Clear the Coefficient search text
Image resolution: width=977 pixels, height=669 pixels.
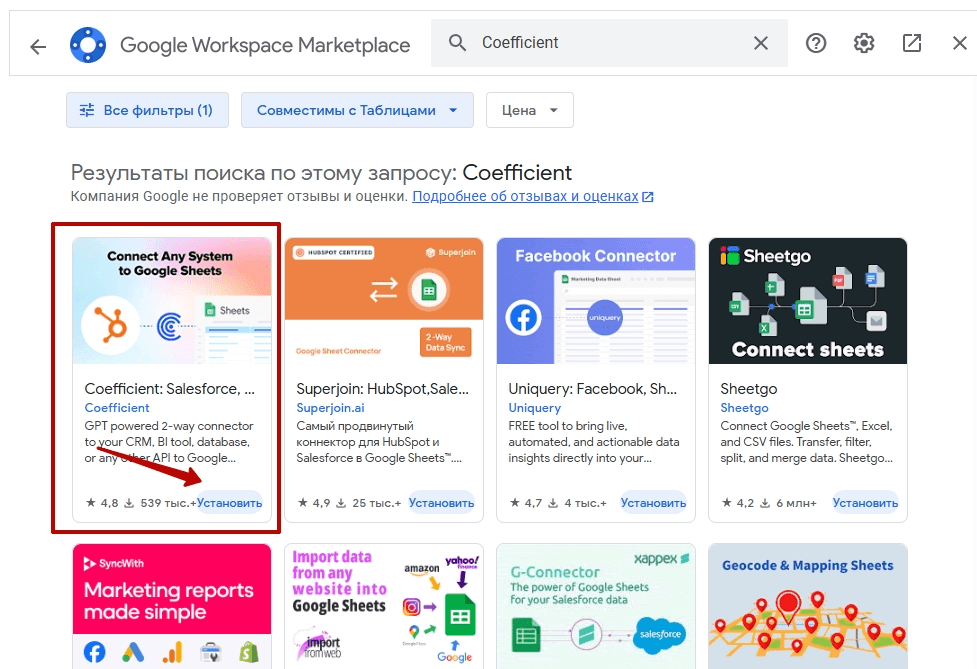[760, 43]
